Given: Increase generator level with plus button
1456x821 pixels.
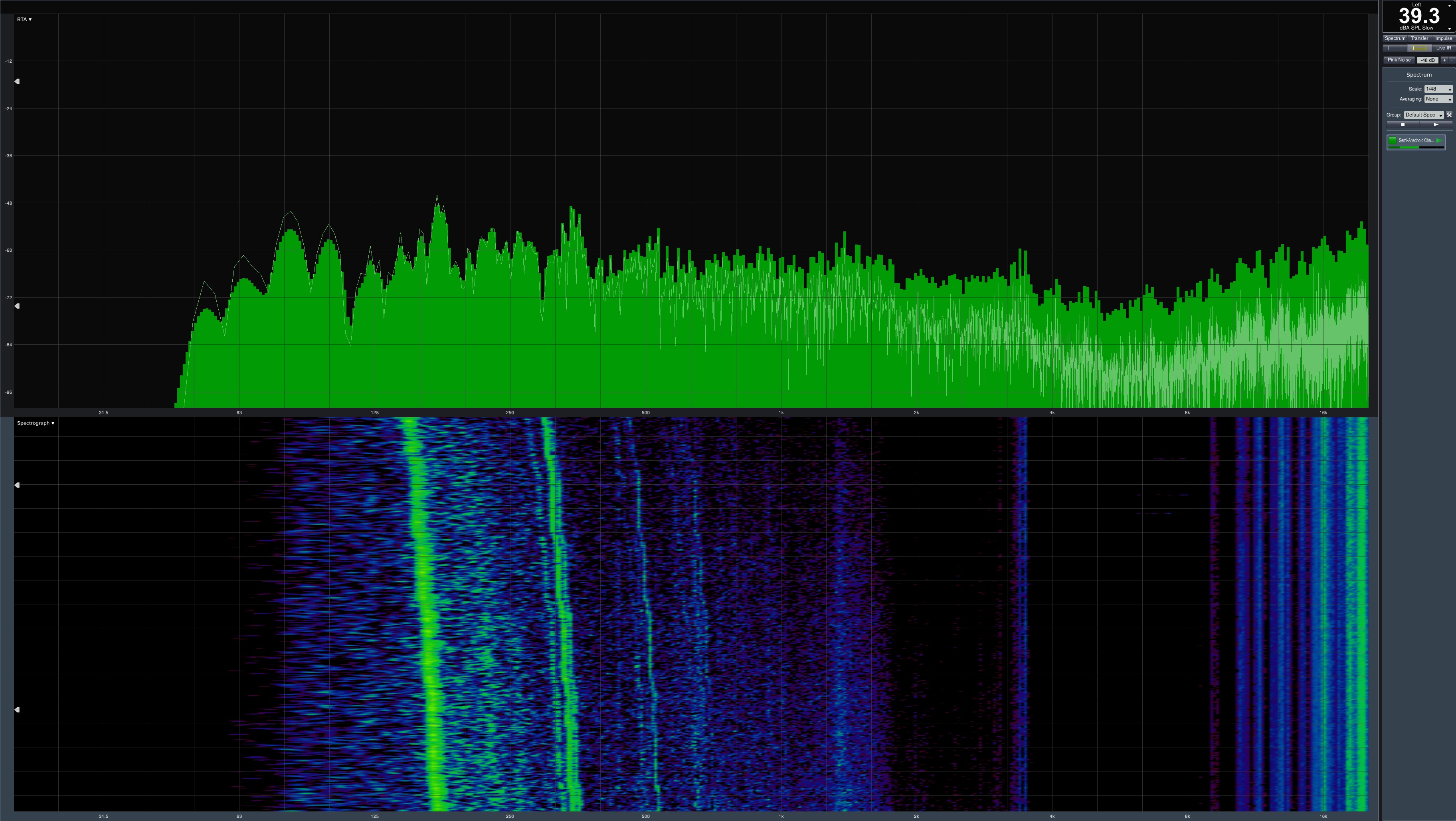Looking at the screenshot, I should click(1444, 60).
